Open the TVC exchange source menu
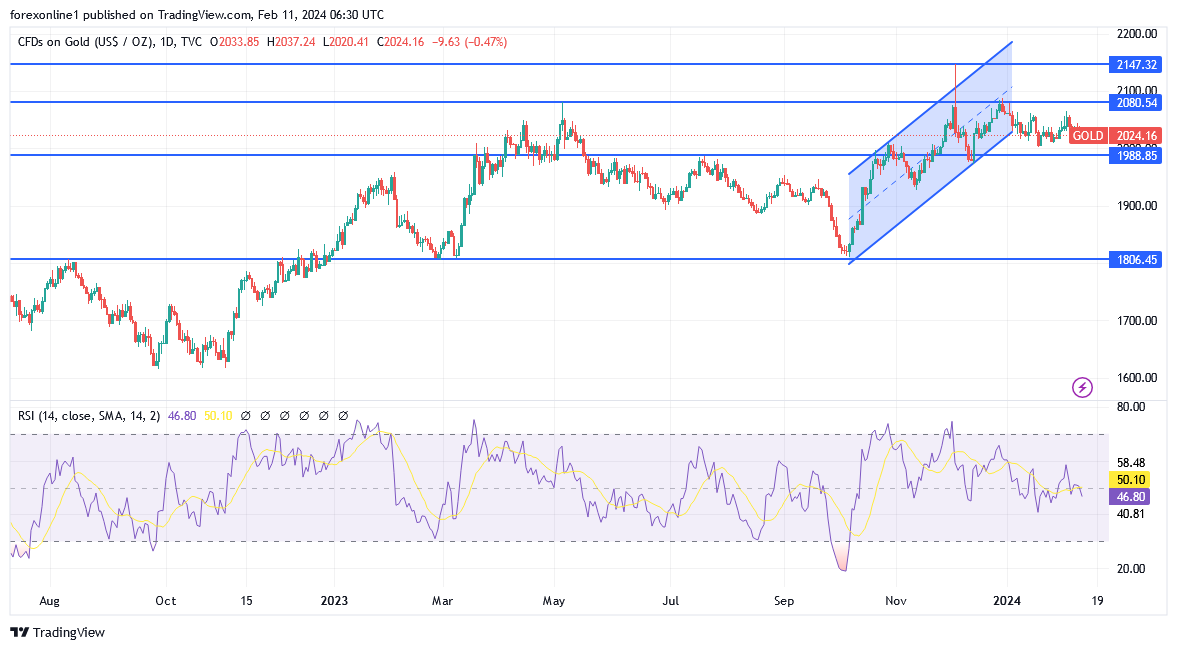1177x650 pixels. [x=190, y=42]
